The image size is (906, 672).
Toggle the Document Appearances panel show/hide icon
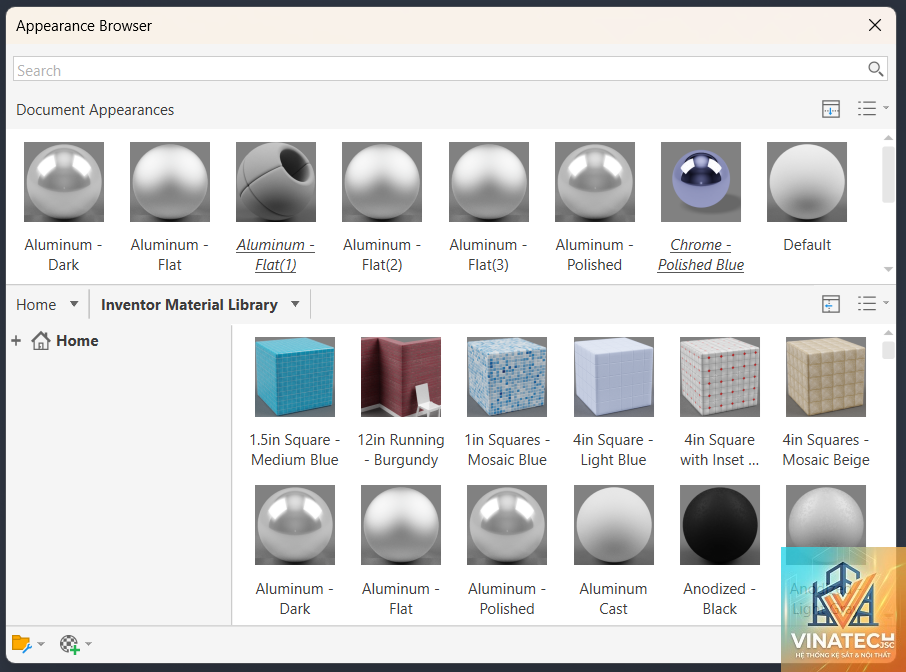point(831,109)
